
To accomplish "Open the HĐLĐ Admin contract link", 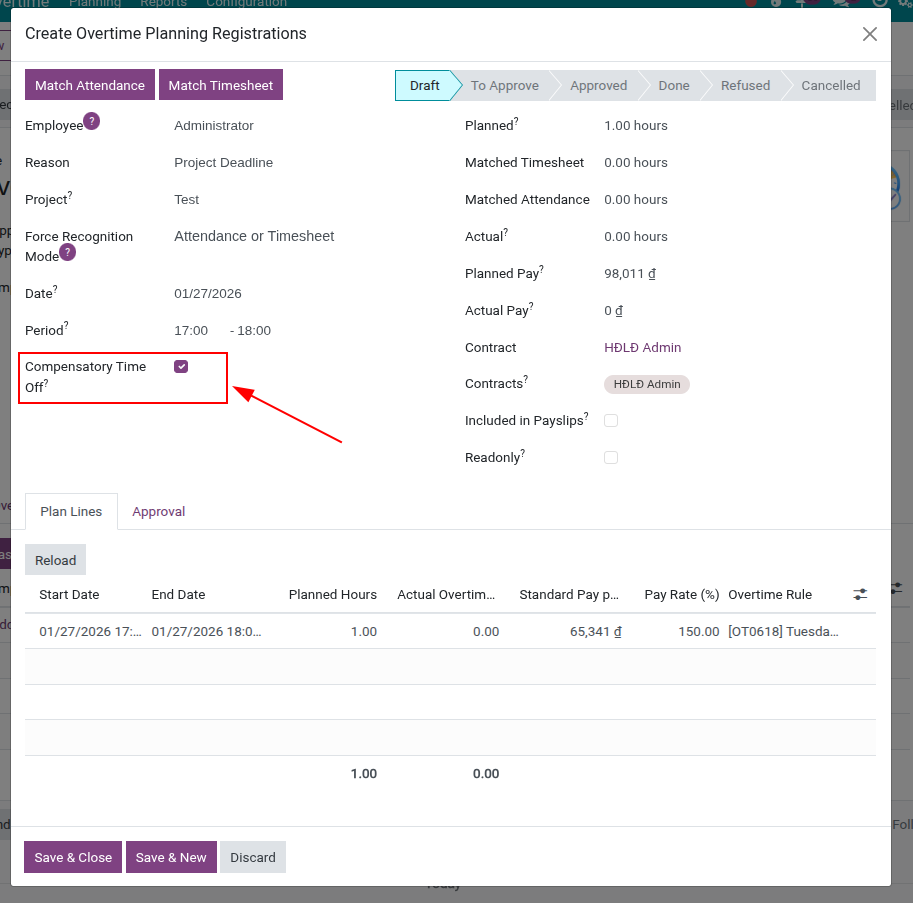I will click(642, 347).
